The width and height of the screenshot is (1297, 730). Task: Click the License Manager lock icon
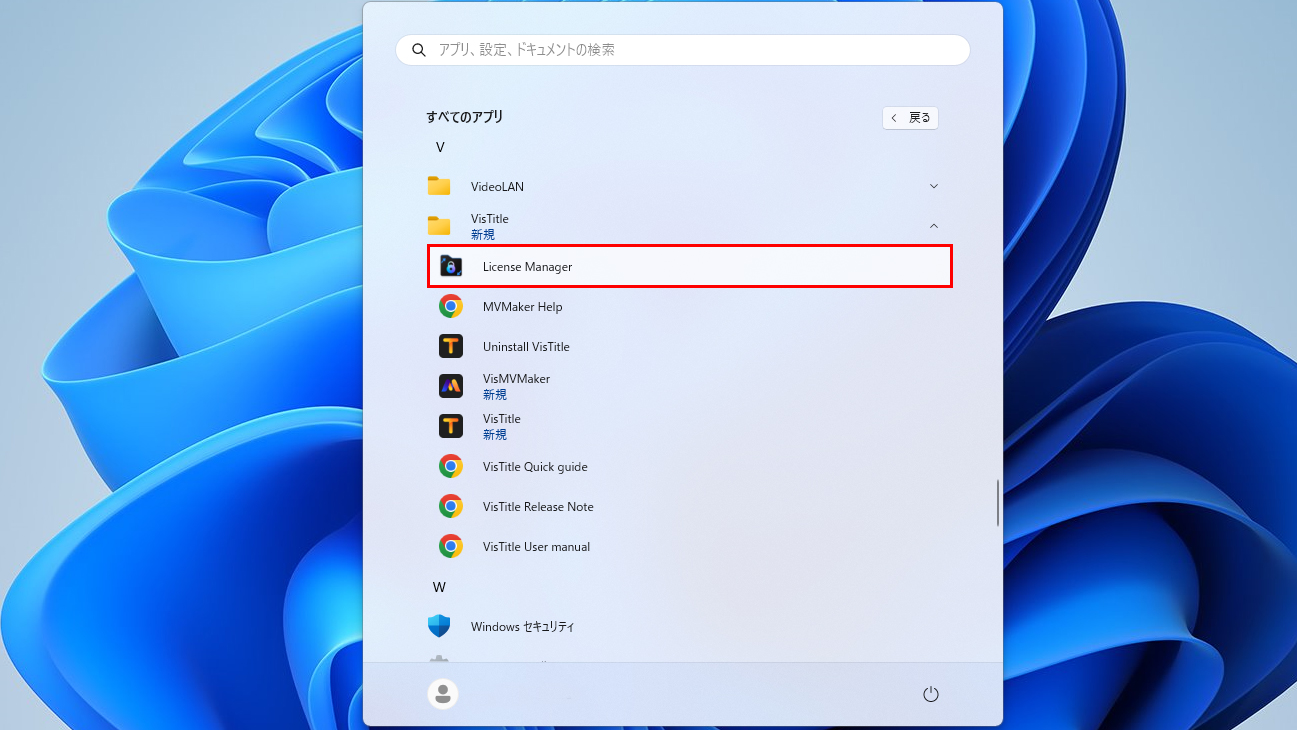pos(451,267)
